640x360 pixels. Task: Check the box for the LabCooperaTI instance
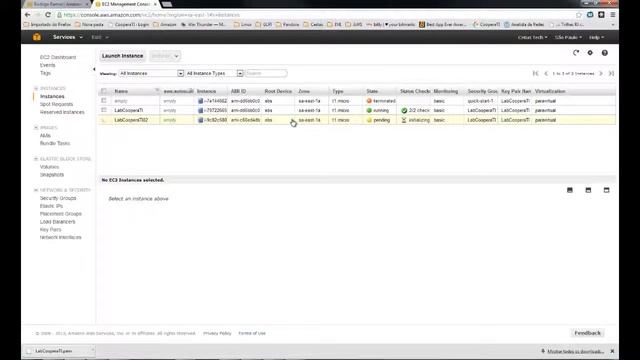[x=104, y=110]
